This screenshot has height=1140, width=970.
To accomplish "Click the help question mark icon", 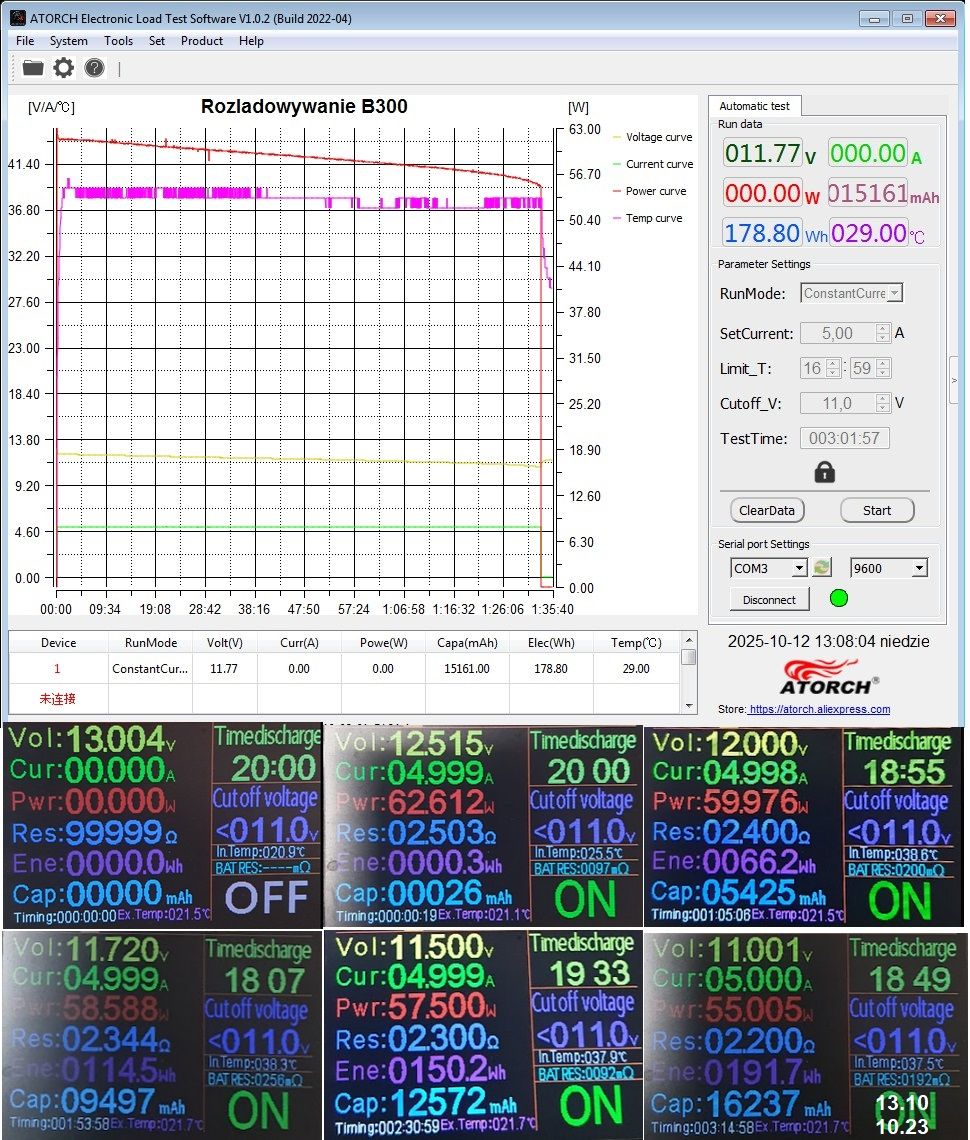I will click(95, 68).
